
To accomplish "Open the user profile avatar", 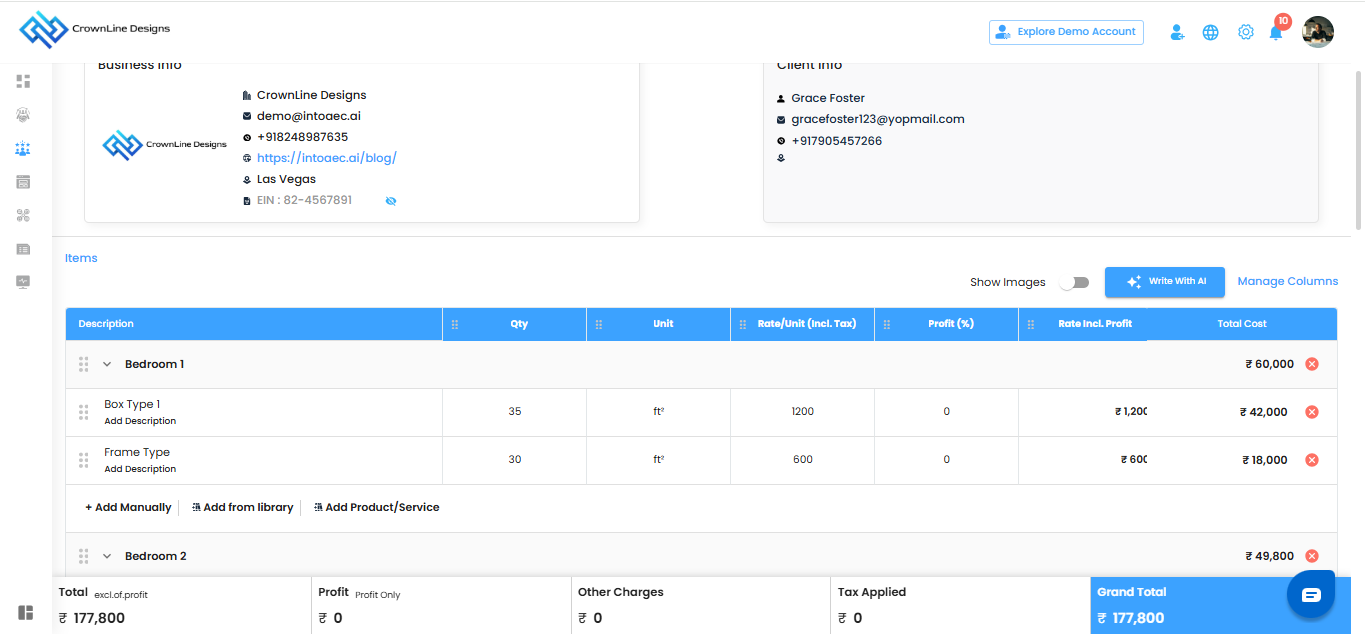I will point(1318,32).
